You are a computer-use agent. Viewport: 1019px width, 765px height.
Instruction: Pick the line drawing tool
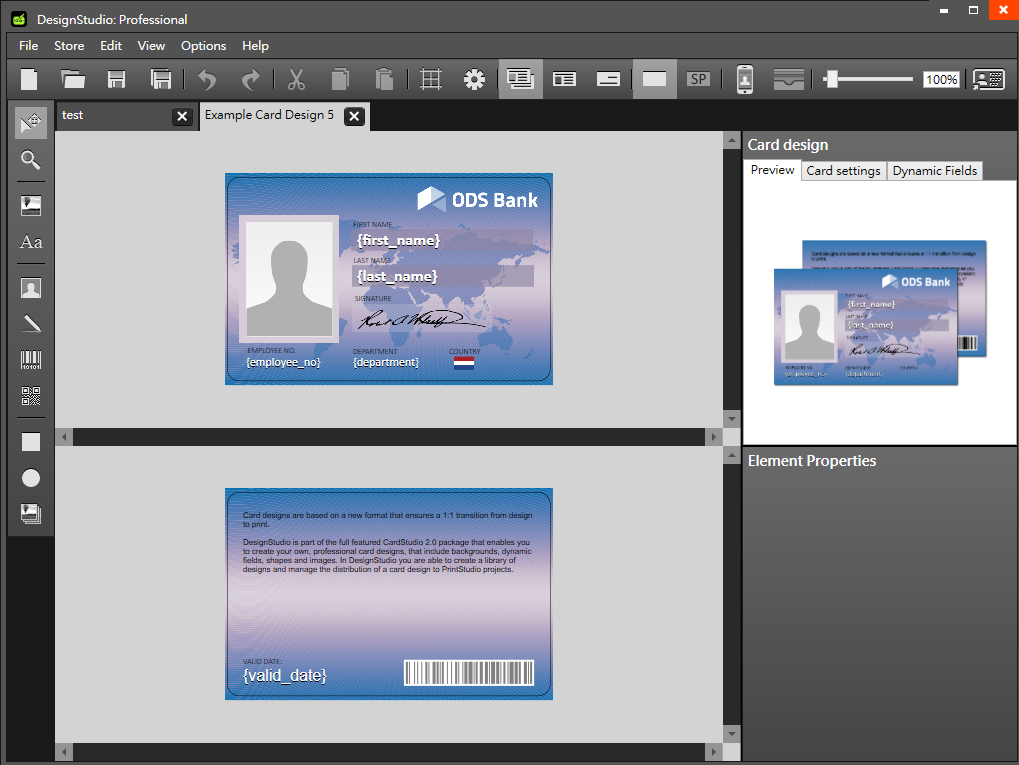point(31,324)
